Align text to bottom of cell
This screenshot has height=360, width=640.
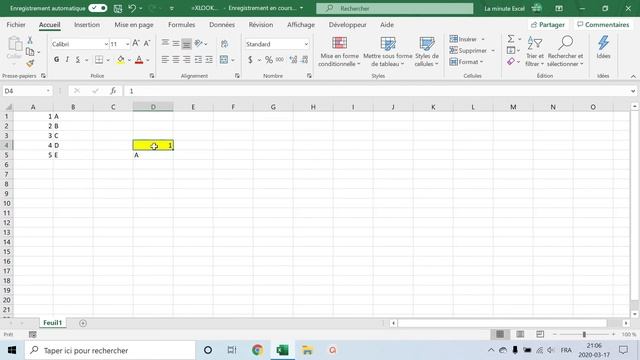pos(187,44)
